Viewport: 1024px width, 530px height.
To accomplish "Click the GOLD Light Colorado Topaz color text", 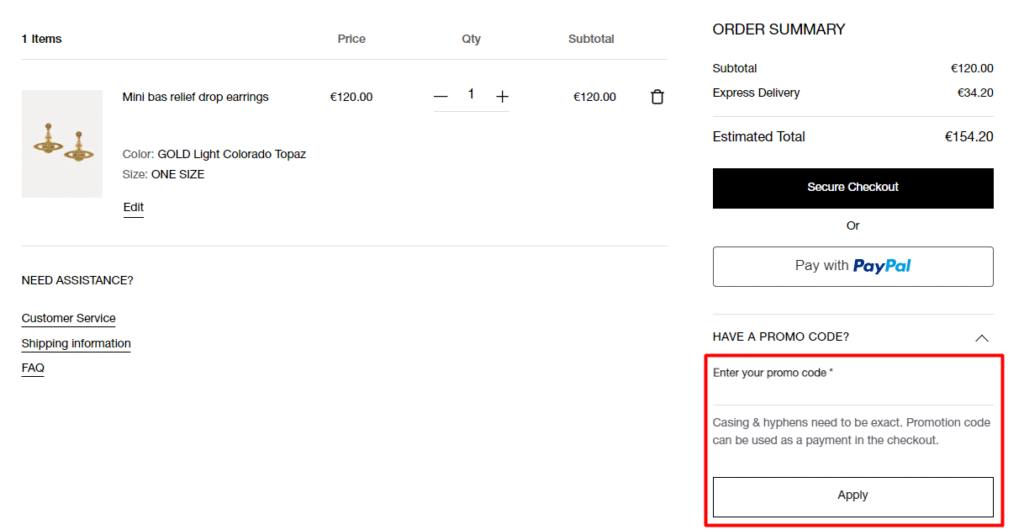I will tap(231, 154).
